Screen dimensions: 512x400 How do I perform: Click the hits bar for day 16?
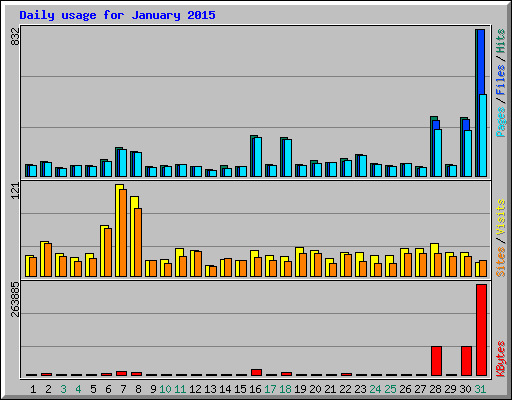tap(252, 156)
